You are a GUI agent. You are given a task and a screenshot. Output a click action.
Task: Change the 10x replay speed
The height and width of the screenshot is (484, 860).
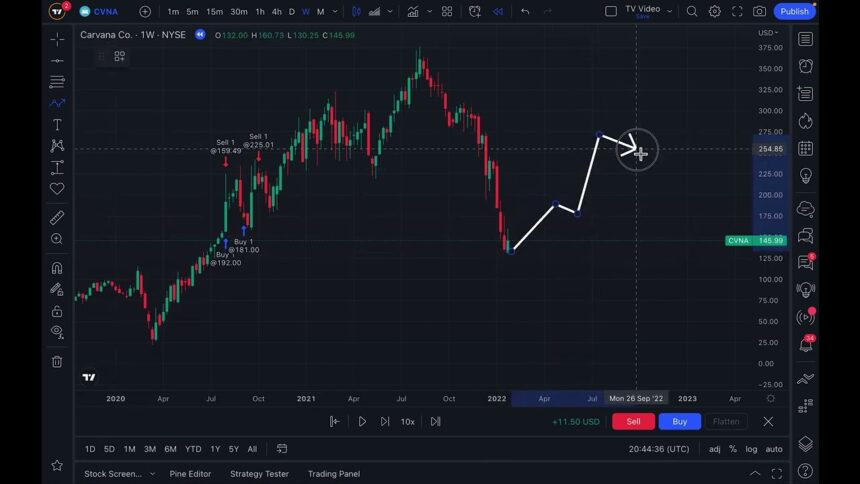(x=408, y=421)
